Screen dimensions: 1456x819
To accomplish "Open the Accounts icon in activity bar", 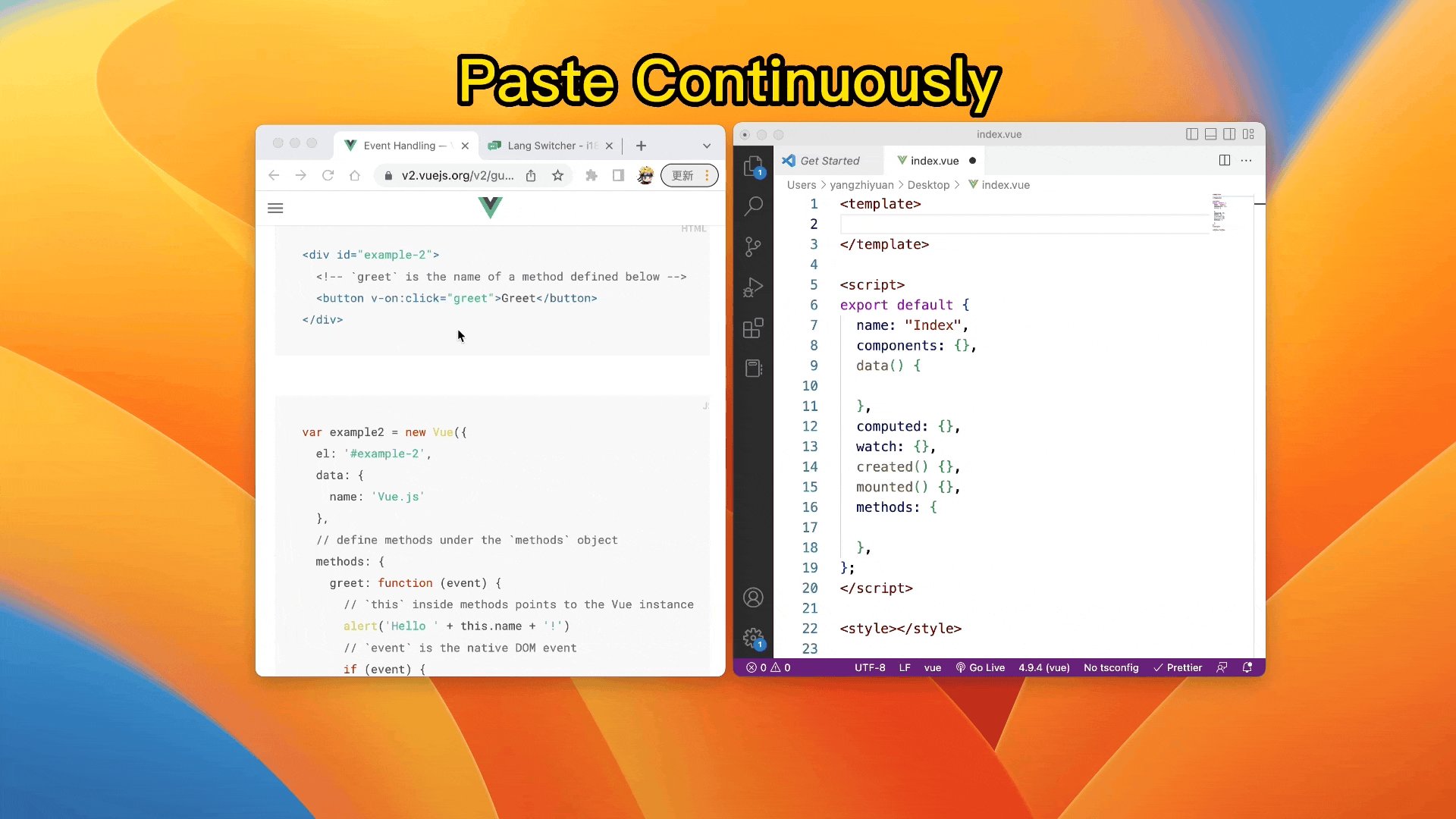I will (x=753, y=598).
